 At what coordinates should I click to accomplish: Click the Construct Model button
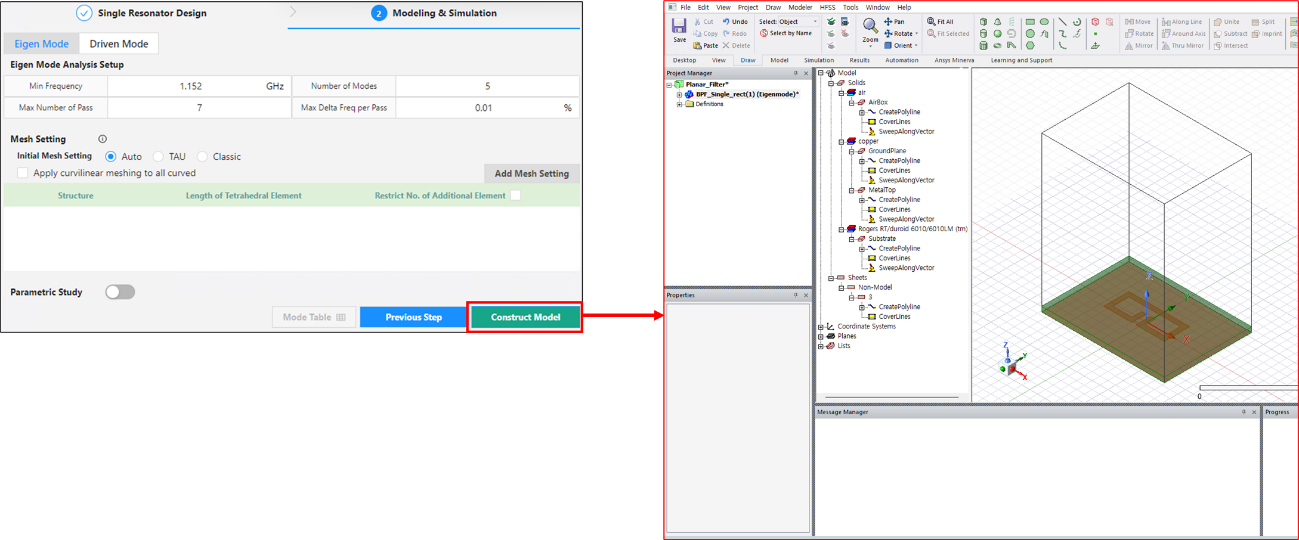(525, 317)
